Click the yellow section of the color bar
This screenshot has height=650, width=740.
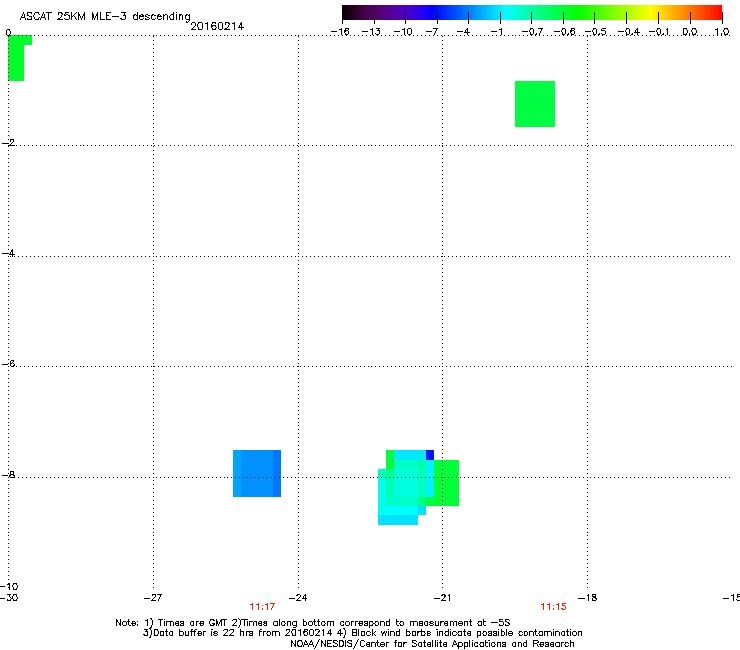tap(651, 13)
